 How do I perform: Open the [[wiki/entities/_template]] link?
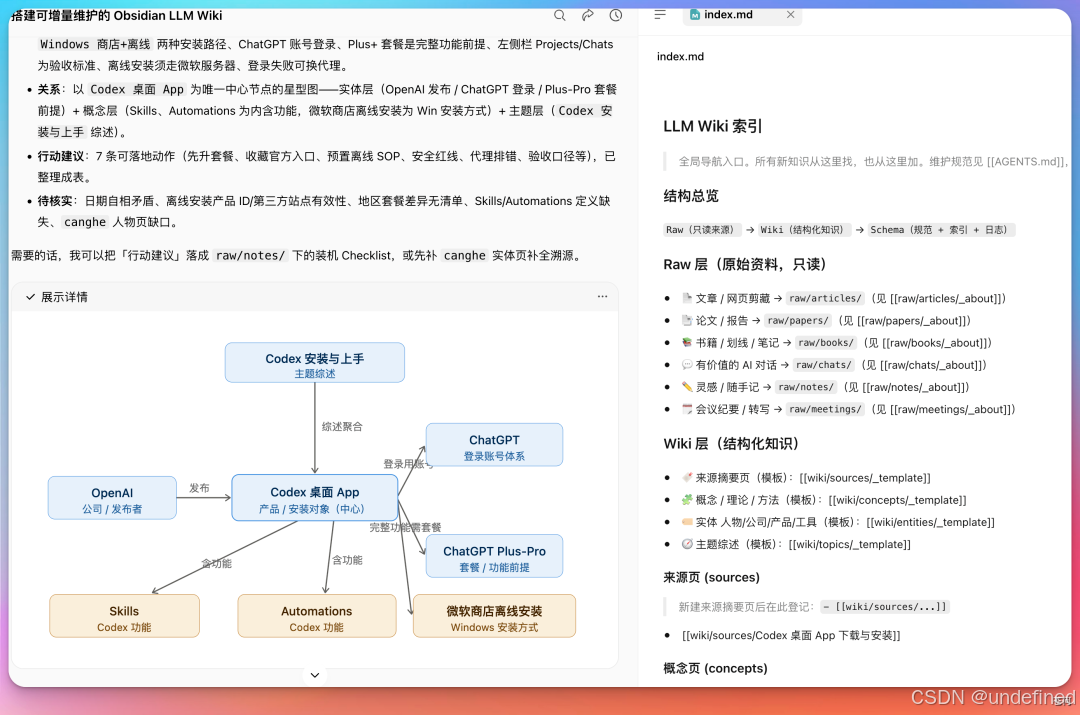pyautogui.click(x=931, y=521)
